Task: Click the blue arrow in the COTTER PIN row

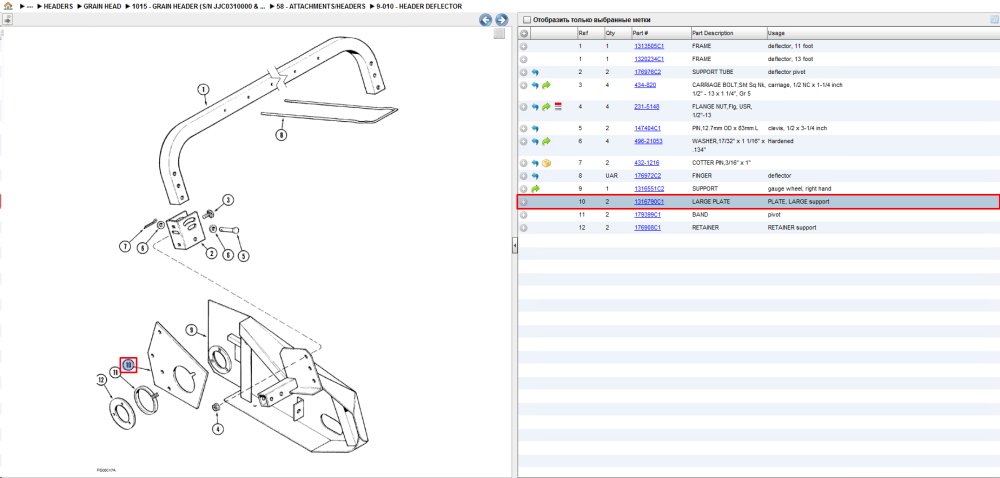Action: click(x=535, y=163)
